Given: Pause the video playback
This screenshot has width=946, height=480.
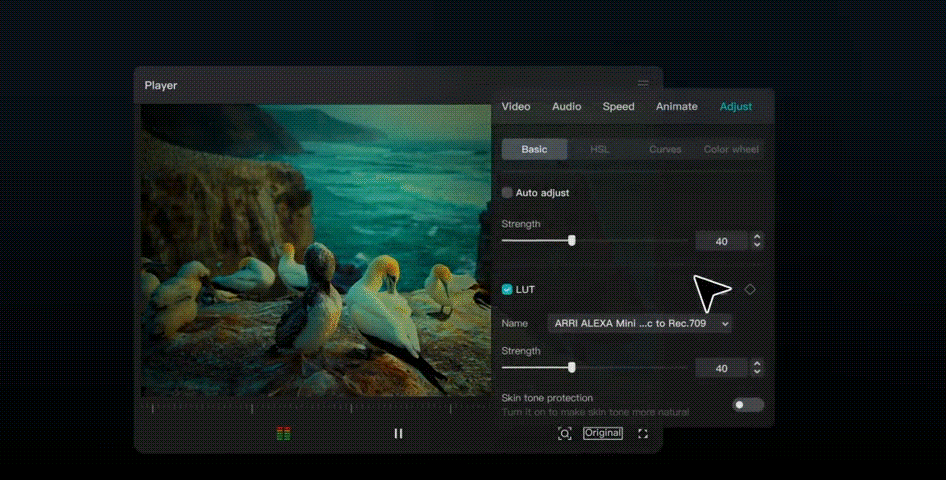Looking at the screenshot, I should pos(398,434).
